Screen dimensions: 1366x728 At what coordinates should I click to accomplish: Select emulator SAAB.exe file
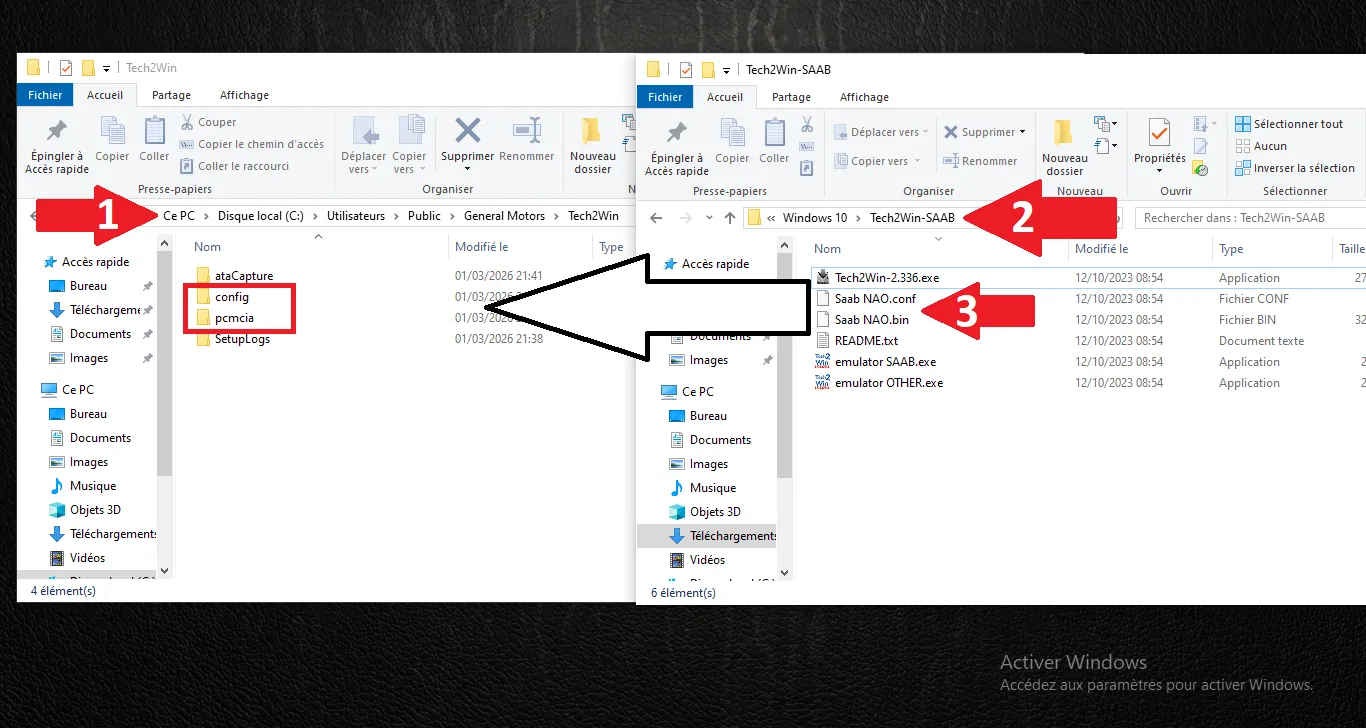[885, 362]
